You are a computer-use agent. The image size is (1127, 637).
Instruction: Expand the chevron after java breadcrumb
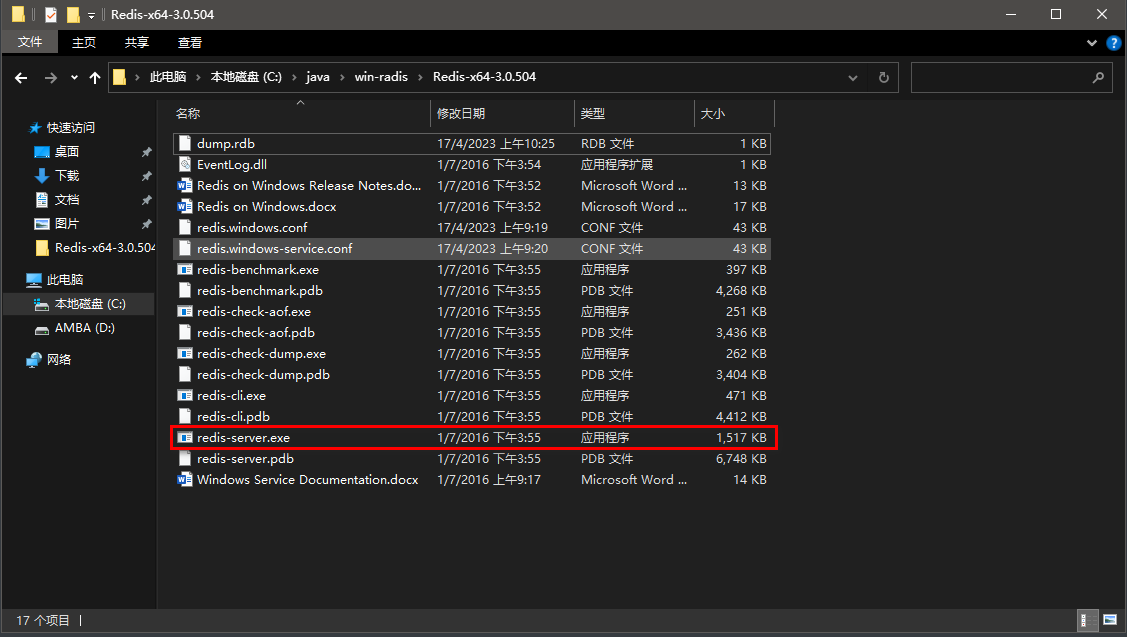pos(342,77)
